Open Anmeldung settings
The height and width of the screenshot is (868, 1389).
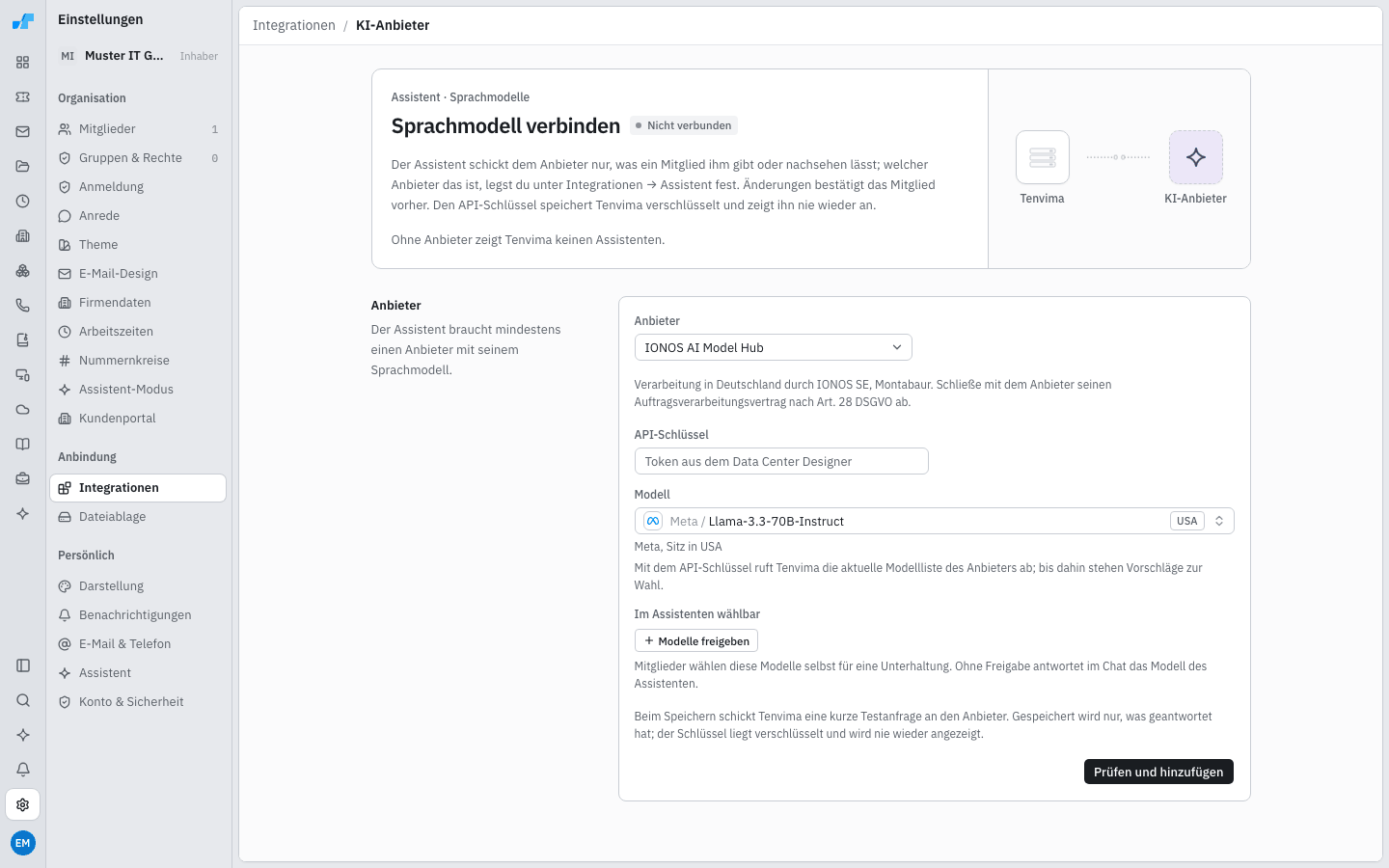point(138,187)
